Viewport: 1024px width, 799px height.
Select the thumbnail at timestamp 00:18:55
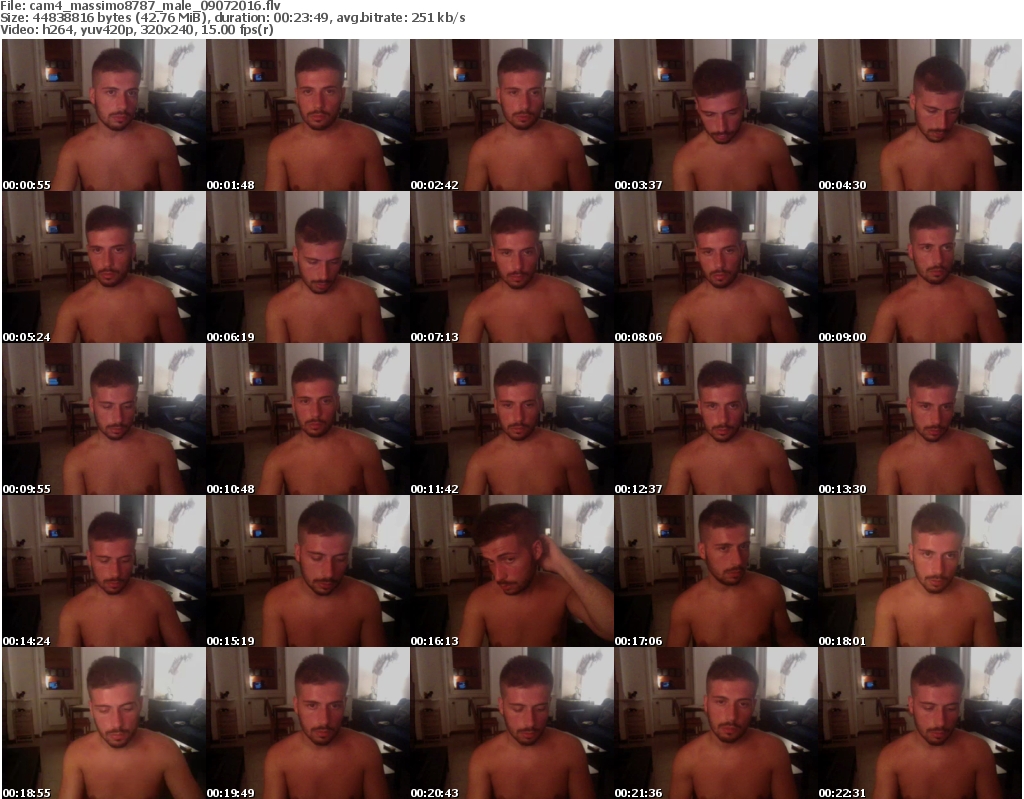pos(103,723)
